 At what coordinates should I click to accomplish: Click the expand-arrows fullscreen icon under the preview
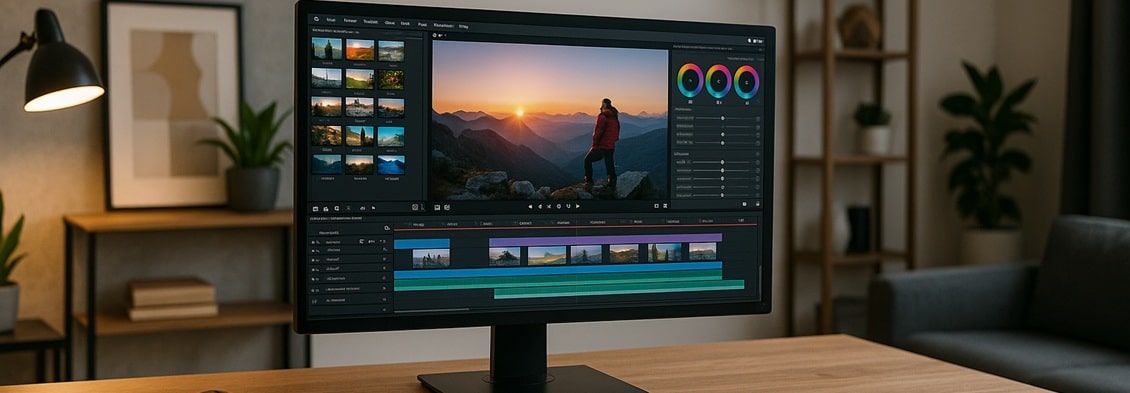[x=665, y=206]
